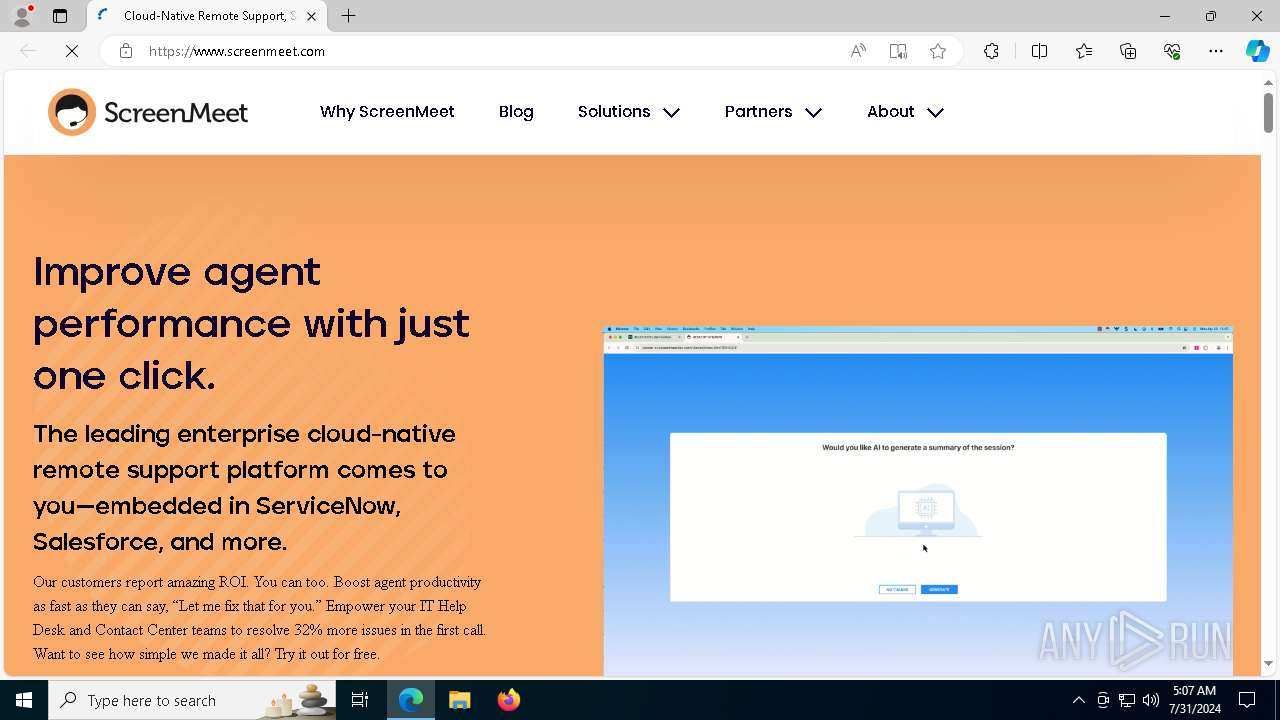Open Browser essentials
Screen dimensions: 1280x720
pyautogui.click(x=1172, y=51)
